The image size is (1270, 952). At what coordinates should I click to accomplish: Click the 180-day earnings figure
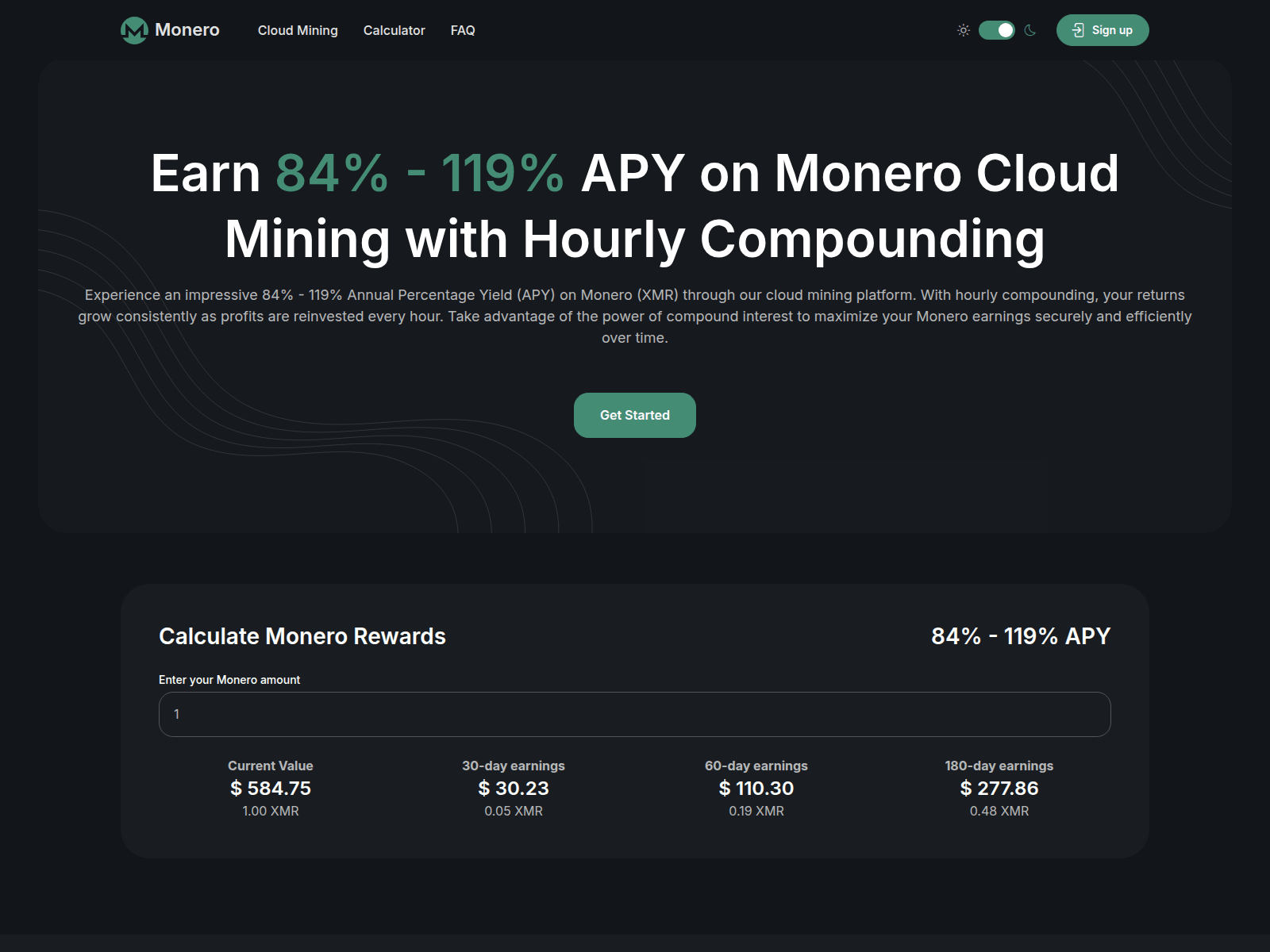coord(999,788)
